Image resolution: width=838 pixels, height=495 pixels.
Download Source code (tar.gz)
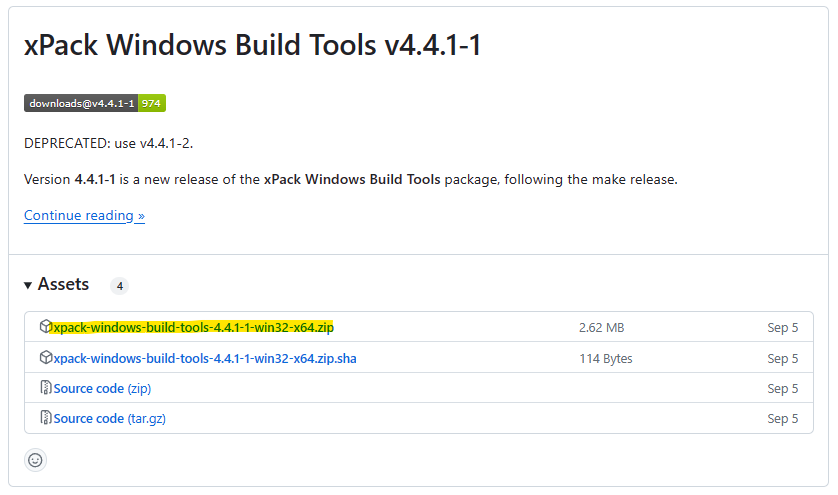point(110,418)
